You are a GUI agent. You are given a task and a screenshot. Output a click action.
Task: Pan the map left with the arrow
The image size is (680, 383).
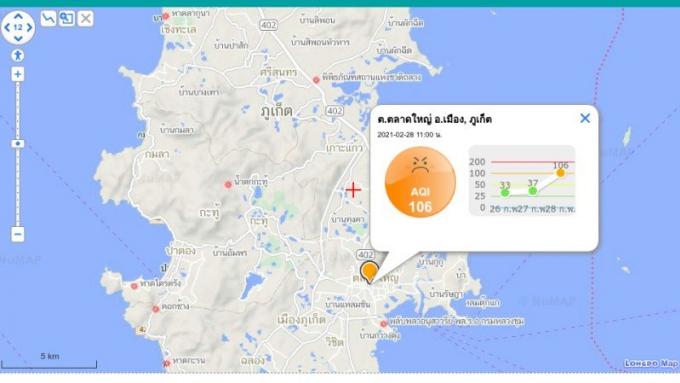point(7,27)
